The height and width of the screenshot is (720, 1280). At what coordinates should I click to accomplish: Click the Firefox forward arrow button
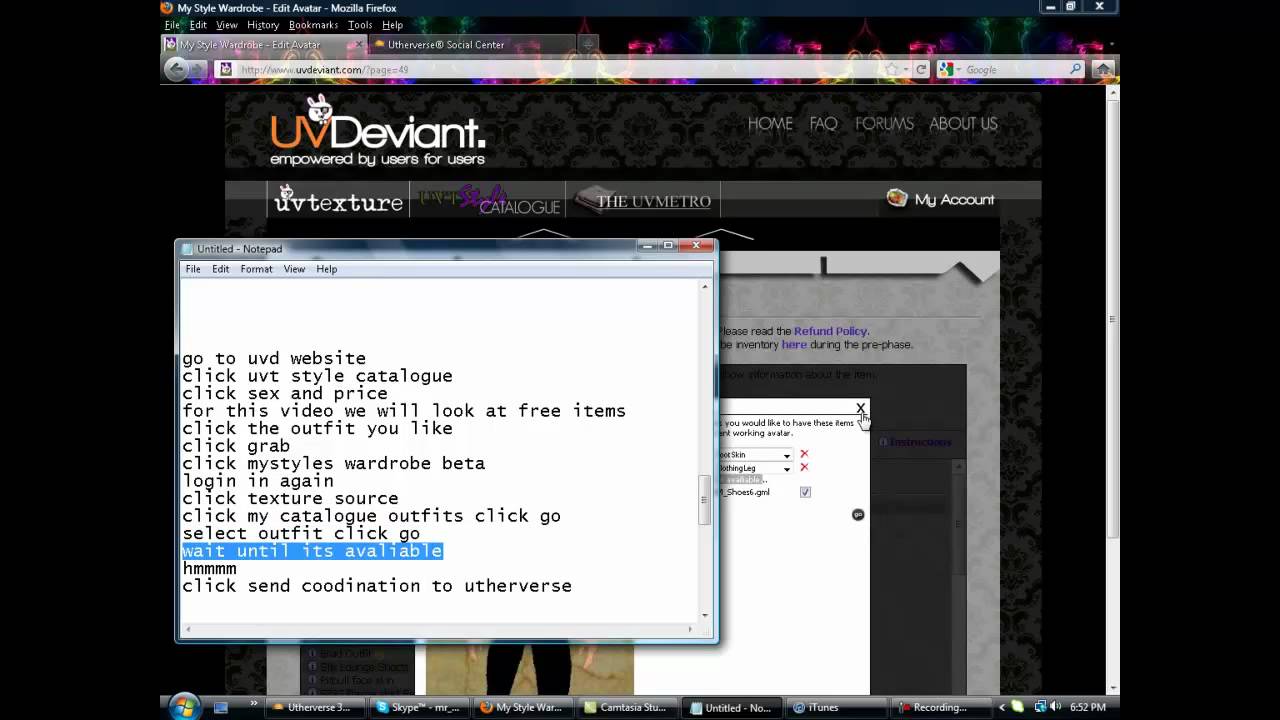[x=199, y=69]
